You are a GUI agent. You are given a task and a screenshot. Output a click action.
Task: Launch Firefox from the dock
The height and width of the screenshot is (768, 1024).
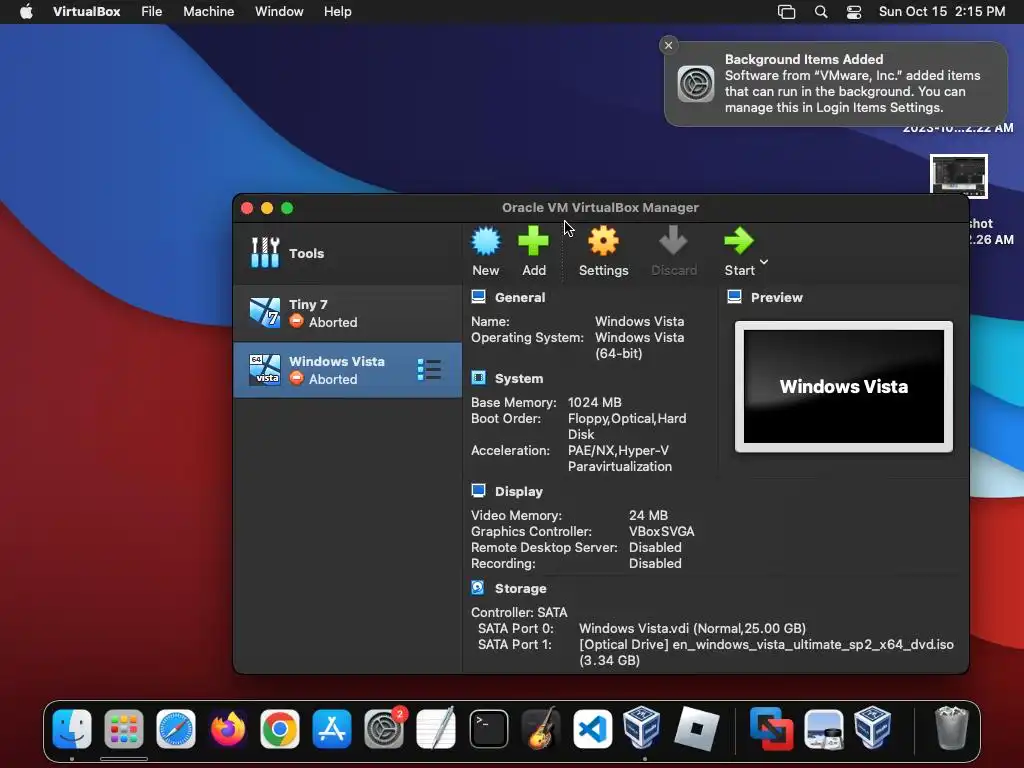(228, 728)
